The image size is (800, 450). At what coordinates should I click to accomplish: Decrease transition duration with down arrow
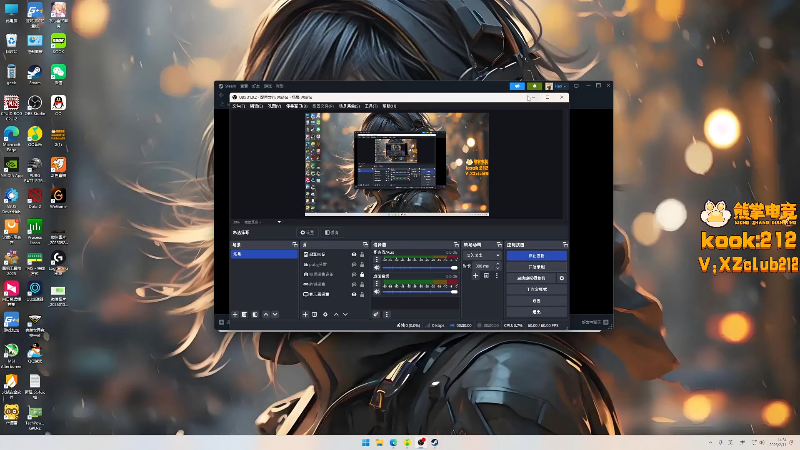[x=498, y=268]
